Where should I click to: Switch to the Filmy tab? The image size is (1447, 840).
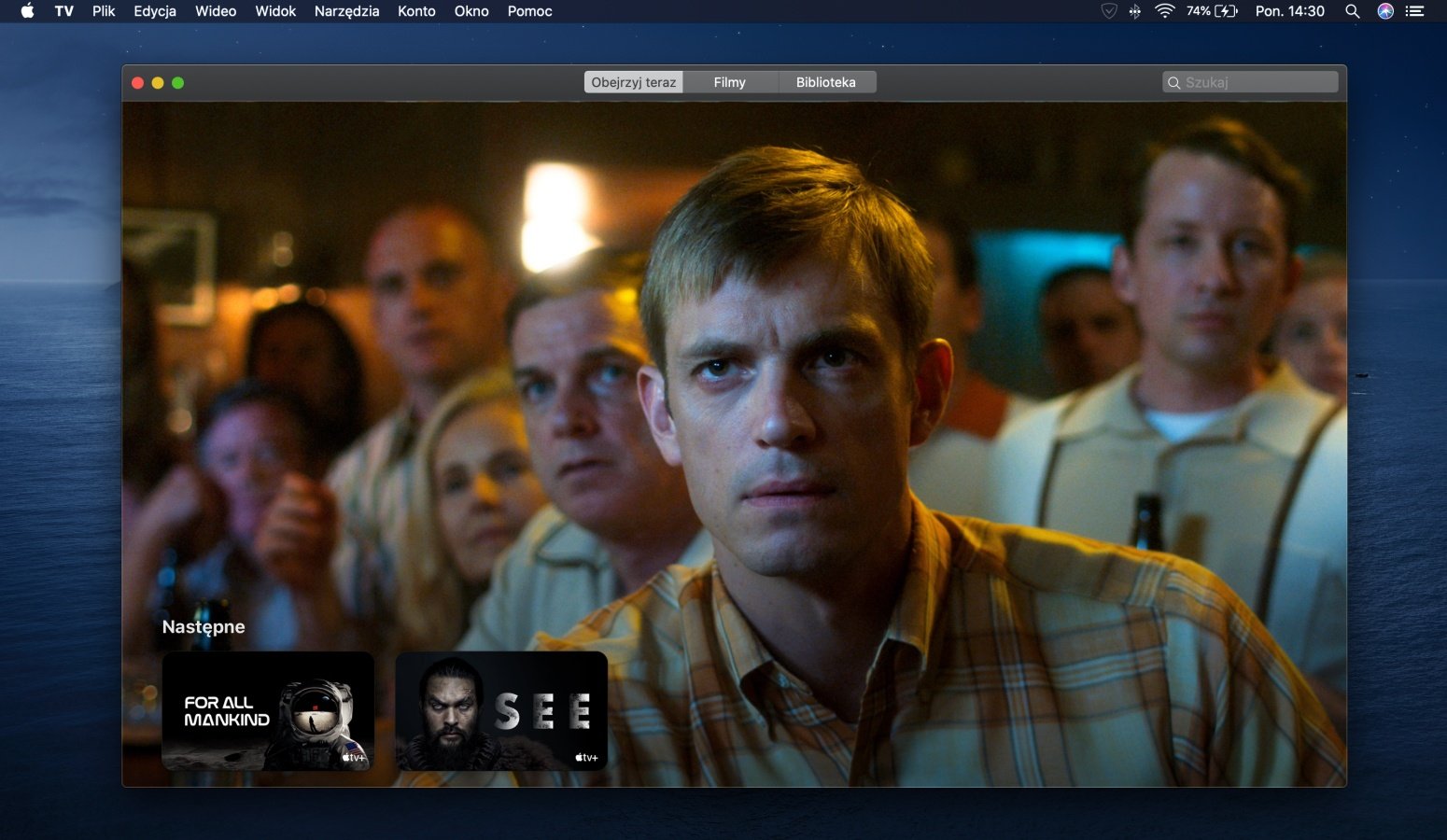pos(729,82)
